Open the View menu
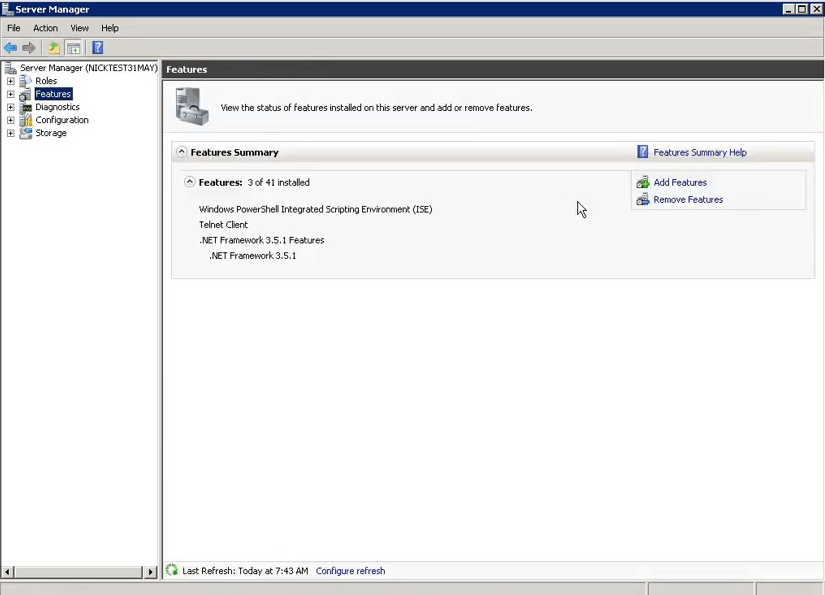The height and width of the screenshot is (595, 825). click(79, 28)
